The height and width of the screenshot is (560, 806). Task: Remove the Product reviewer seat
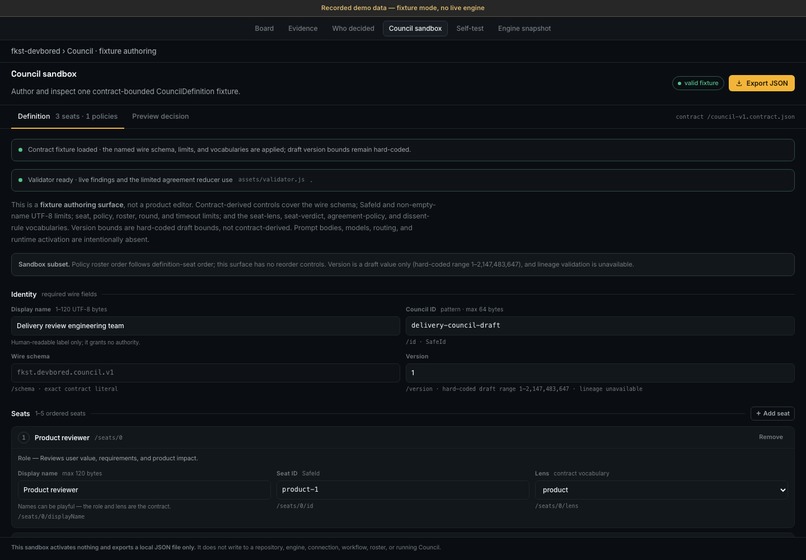pyautogui.click(x=771, y=437)
